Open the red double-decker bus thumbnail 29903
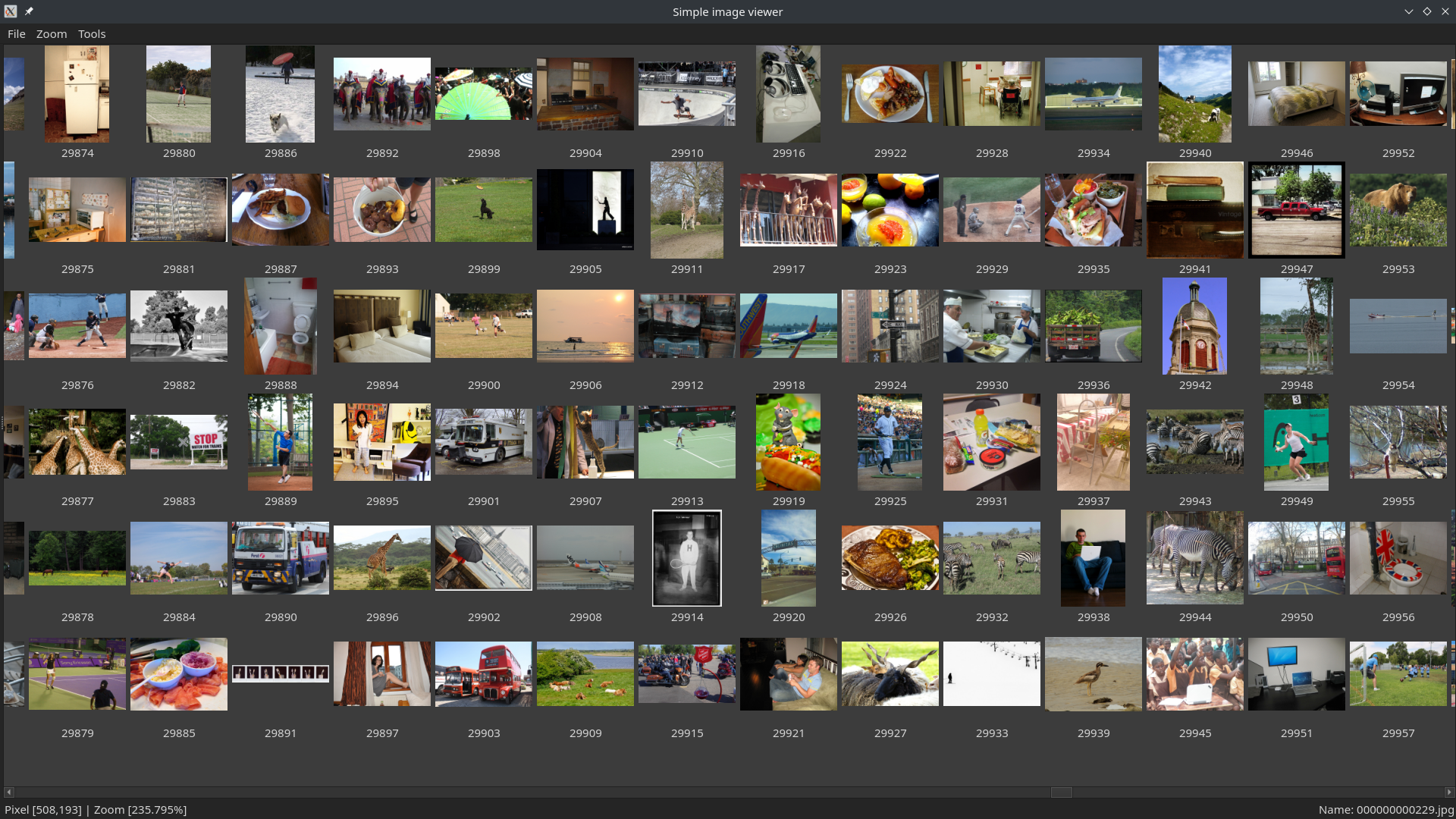The height and width of the screenshot is (819, 1456). (x=484, y=674)
